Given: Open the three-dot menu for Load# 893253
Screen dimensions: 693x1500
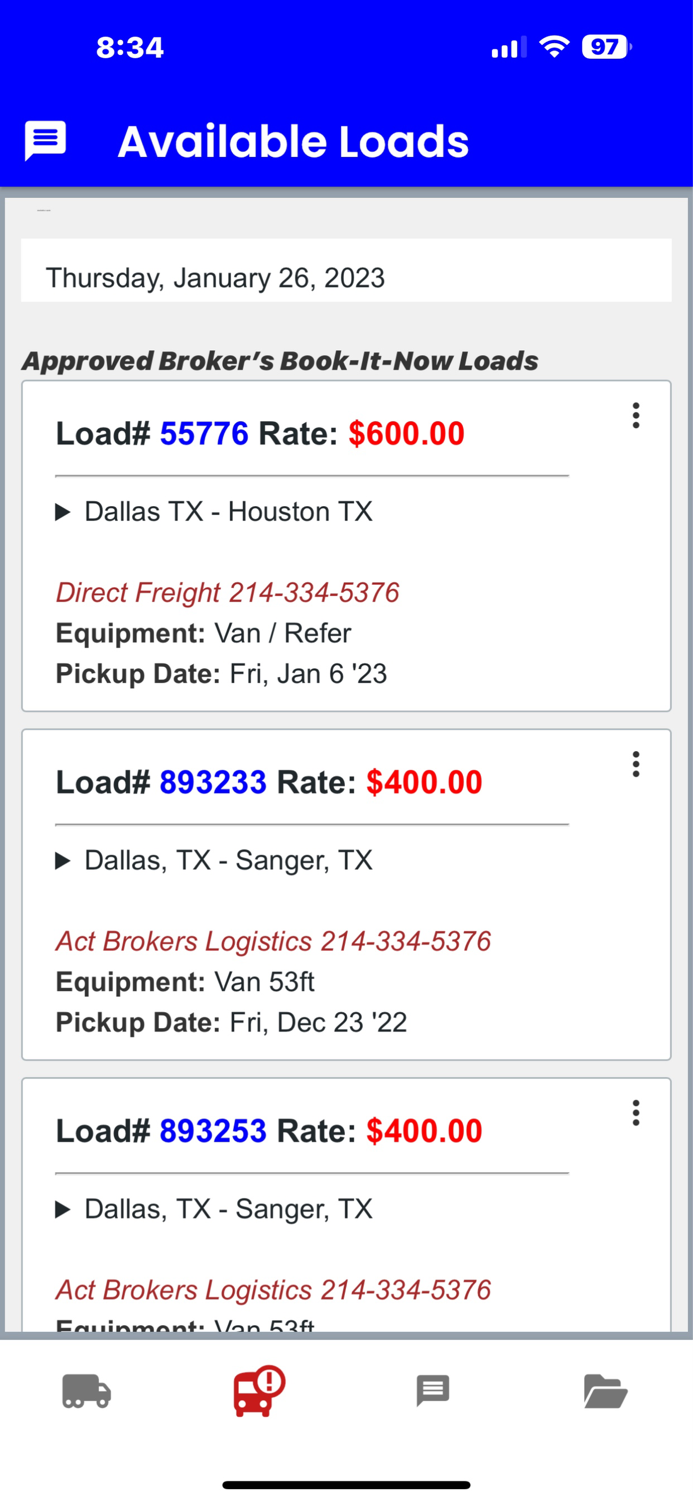Looking at the screenshot, I should (x=635, y=1112).
